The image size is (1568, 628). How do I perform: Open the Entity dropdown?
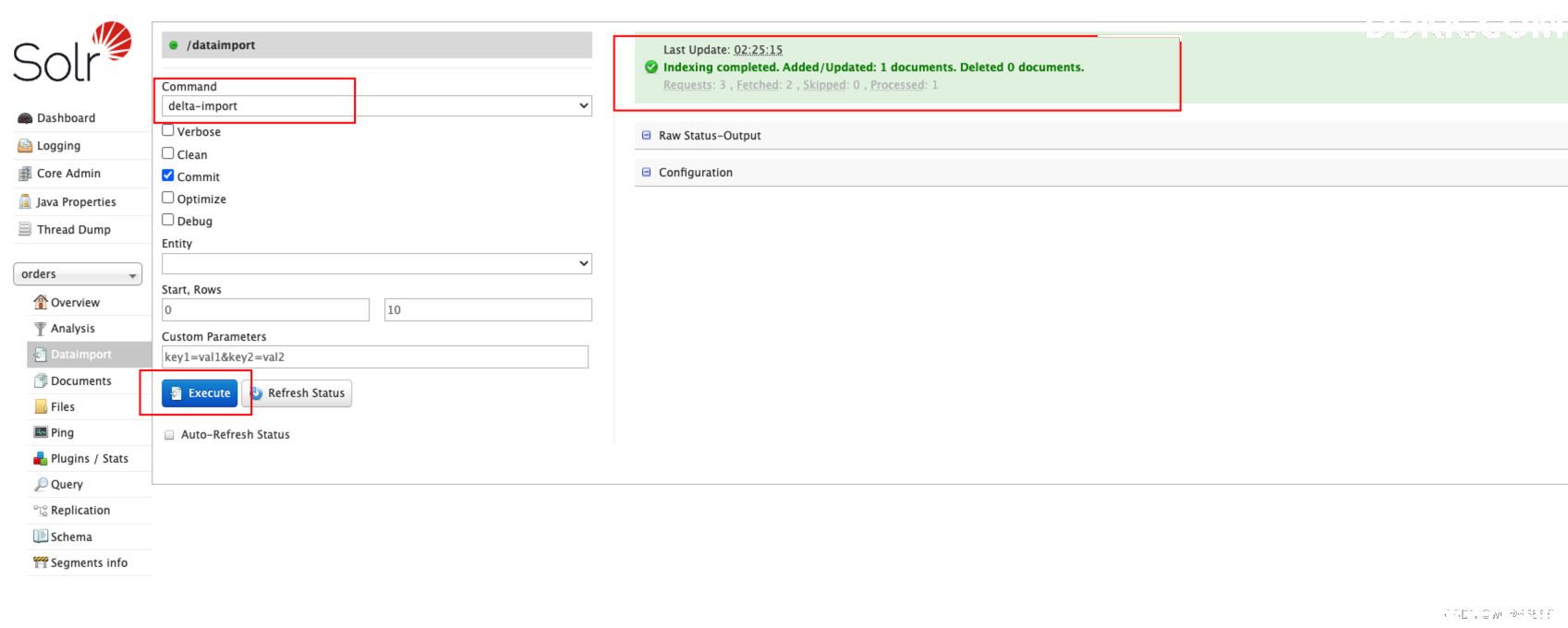point(377,263)
